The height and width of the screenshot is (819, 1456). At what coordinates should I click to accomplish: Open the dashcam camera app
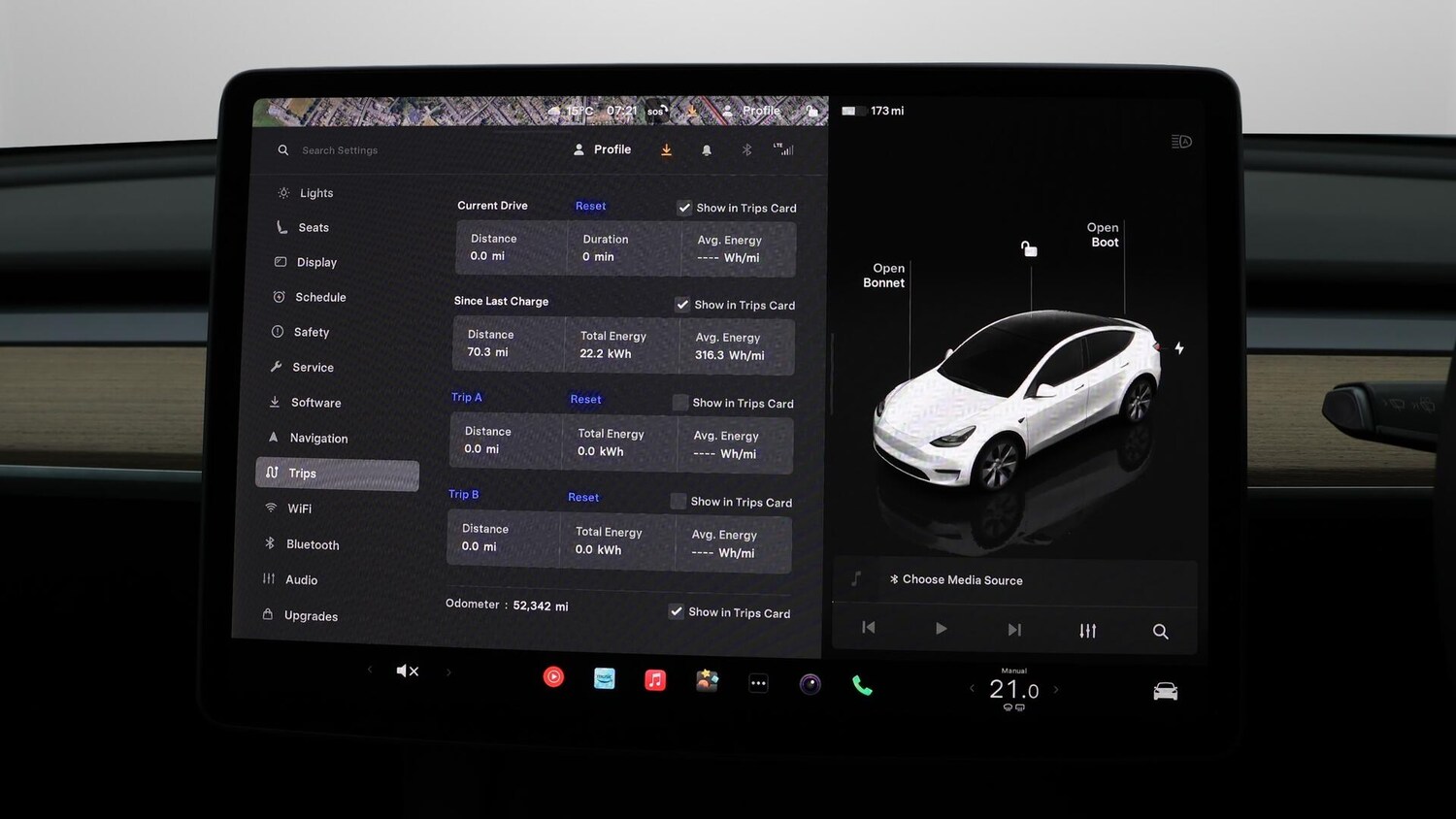[810, 685]
